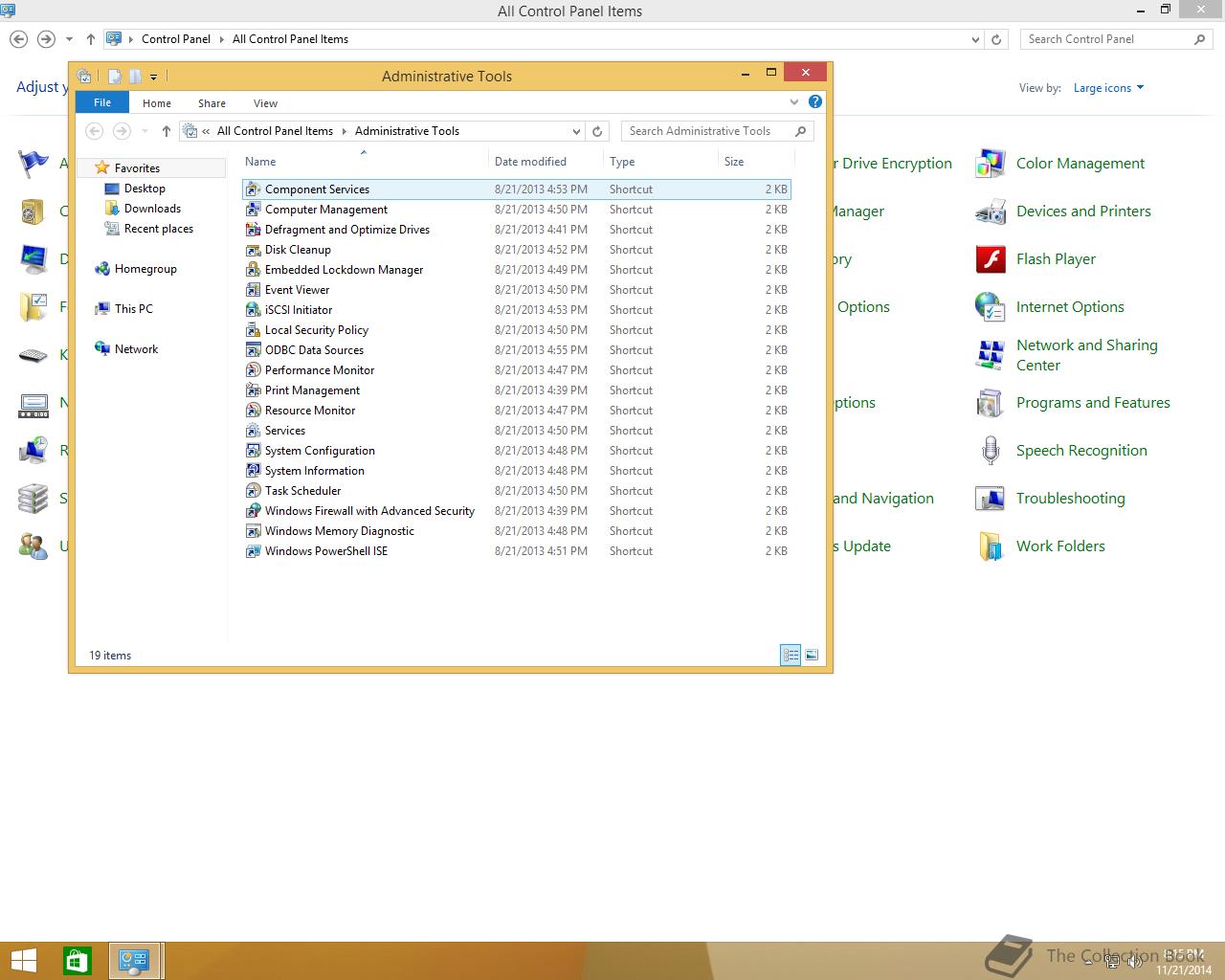Open Color Management icon in Control Panel
This screenshot has height=980, width=1225.
coord(990,164)
